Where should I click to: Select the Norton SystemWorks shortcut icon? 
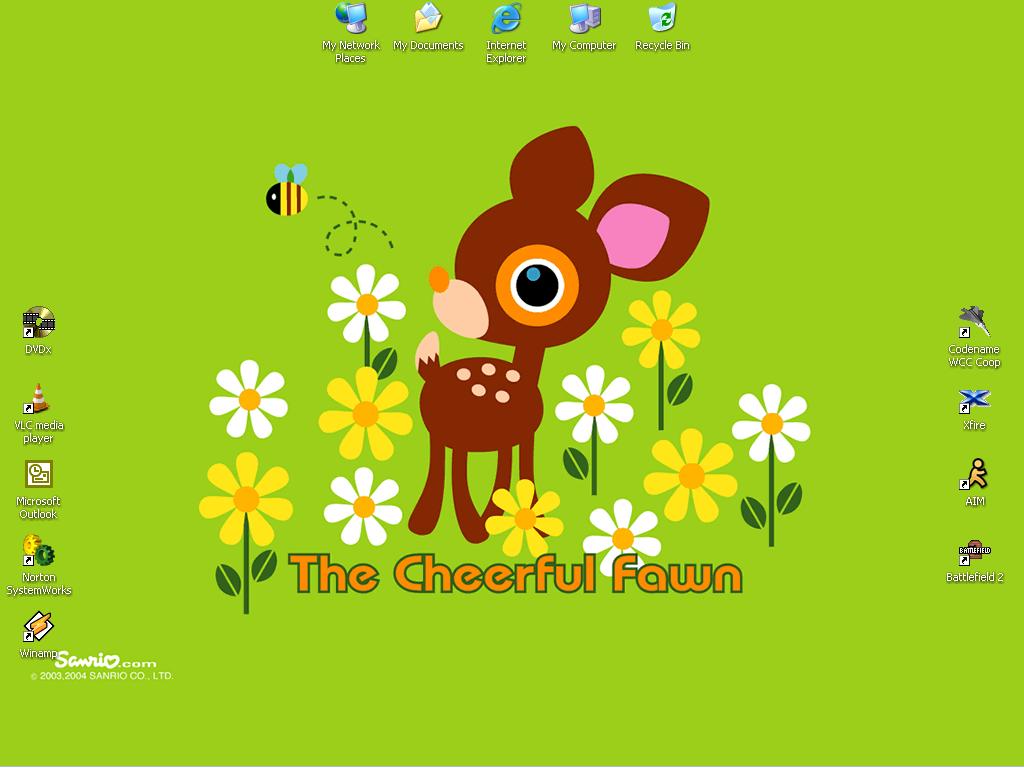[x=39, y=550]
